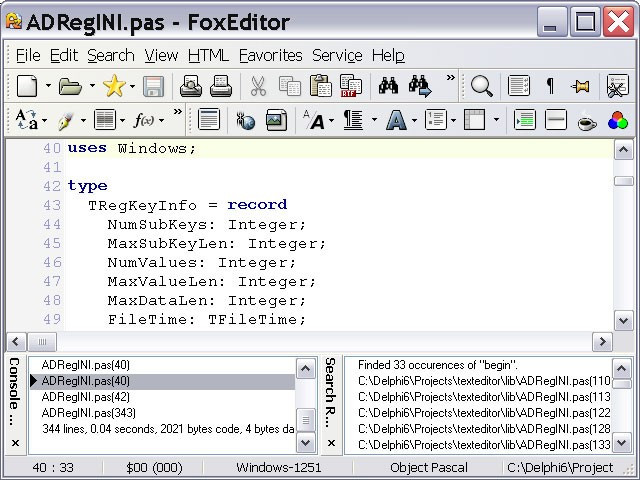Open the Favorites menu
The height and width of the screenshot is (480, 640).
271,55
